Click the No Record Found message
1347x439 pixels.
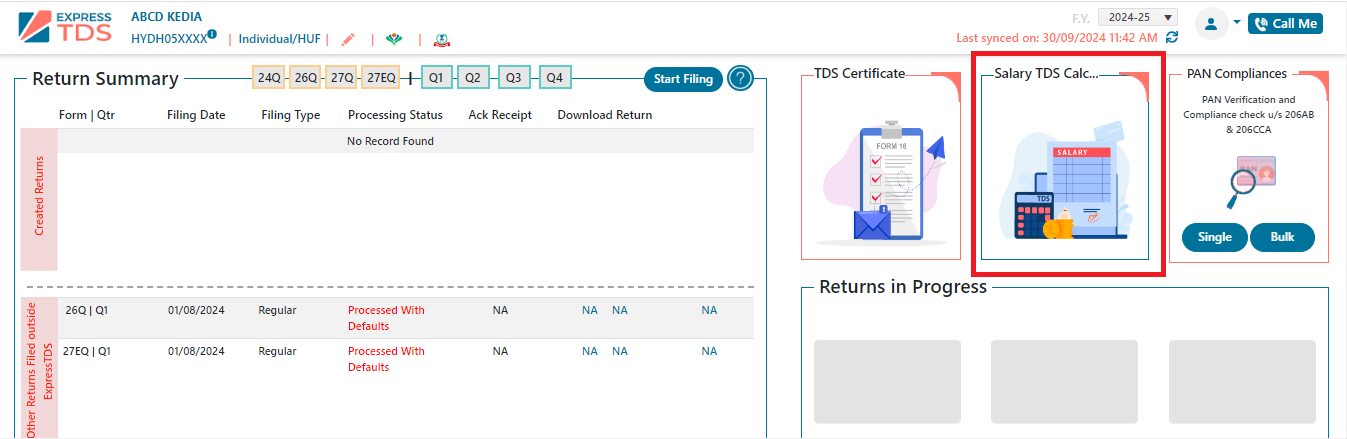(x=390, y=141)
